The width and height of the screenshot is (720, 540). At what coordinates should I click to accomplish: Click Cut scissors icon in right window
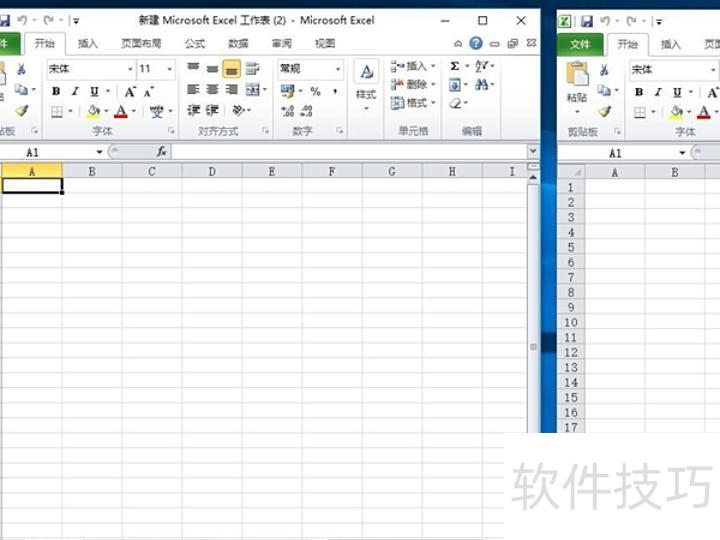tap(604, 70)
